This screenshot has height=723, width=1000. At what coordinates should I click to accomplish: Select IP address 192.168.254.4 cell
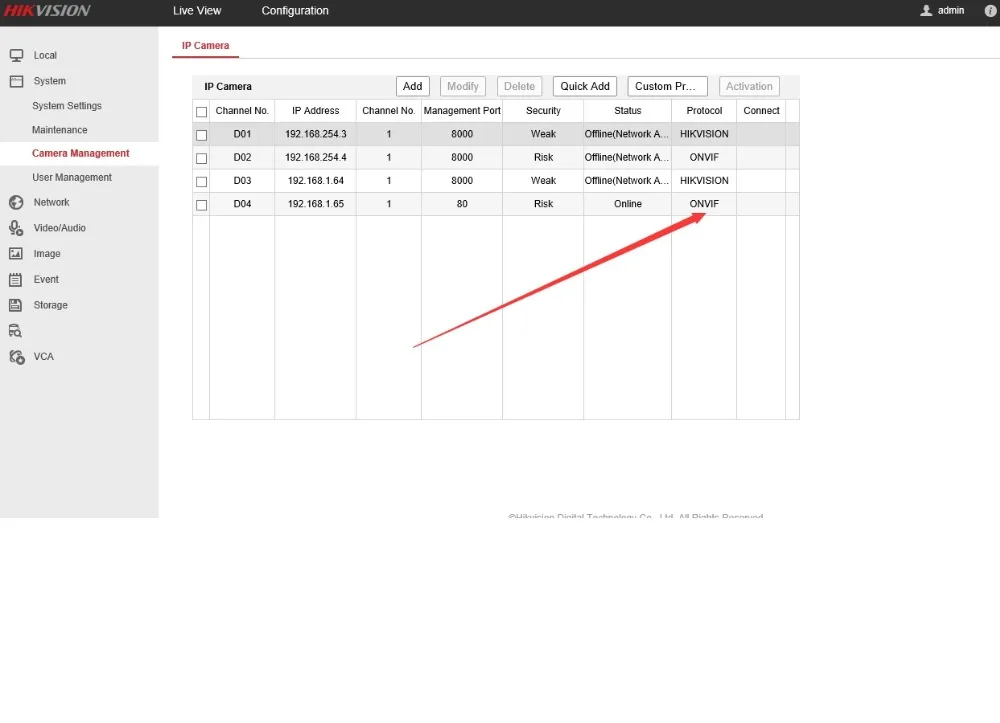pos(316,157)
